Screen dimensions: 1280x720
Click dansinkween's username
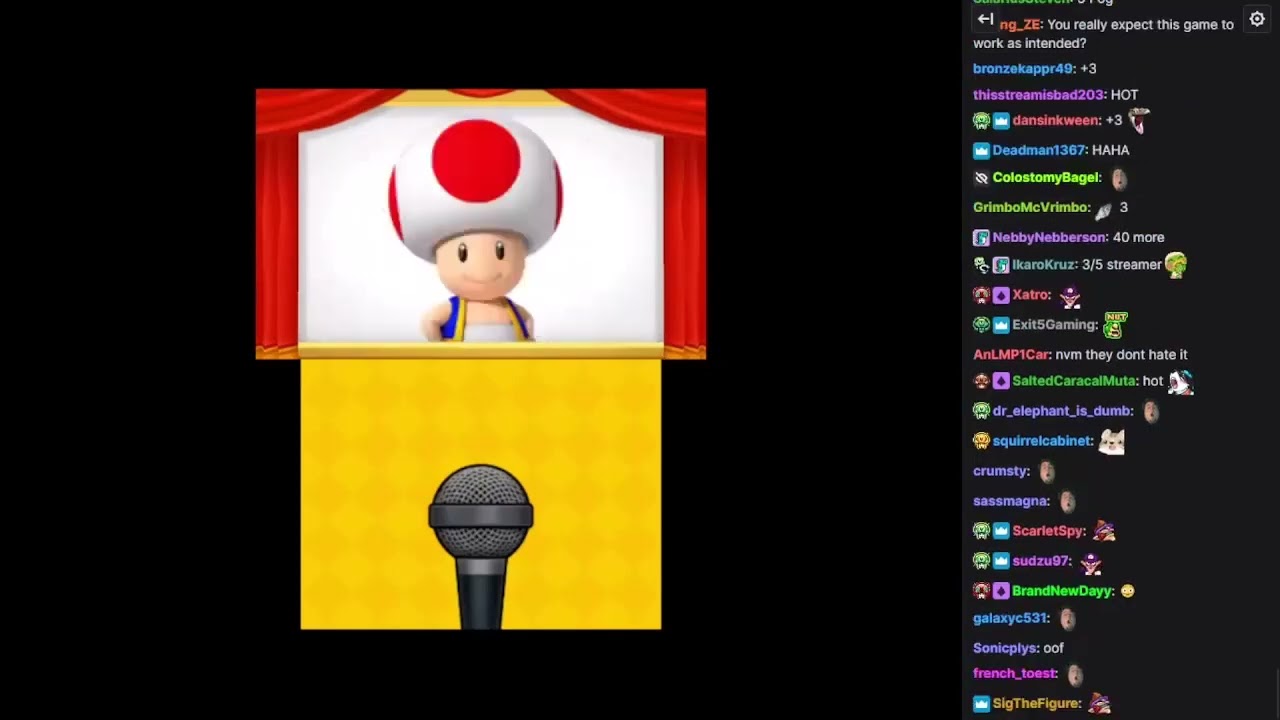pyautogui.click(x=1055, y=121)
